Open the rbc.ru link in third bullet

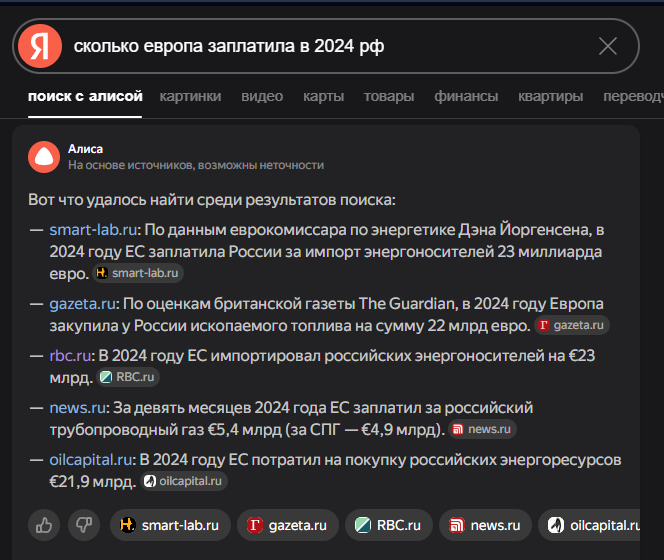click(x=70, y=356)
